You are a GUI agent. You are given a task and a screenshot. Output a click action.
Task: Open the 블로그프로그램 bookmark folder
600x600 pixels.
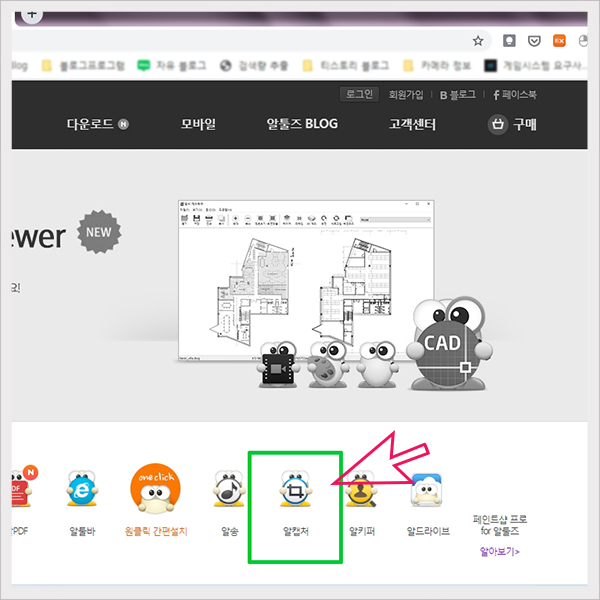click(83, 65)
